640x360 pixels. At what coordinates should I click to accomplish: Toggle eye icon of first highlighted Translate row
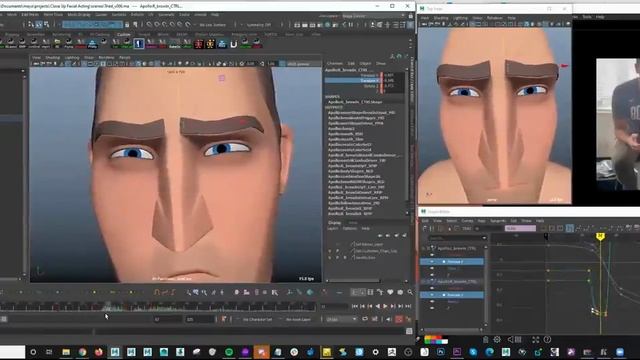tap(432, 261)
